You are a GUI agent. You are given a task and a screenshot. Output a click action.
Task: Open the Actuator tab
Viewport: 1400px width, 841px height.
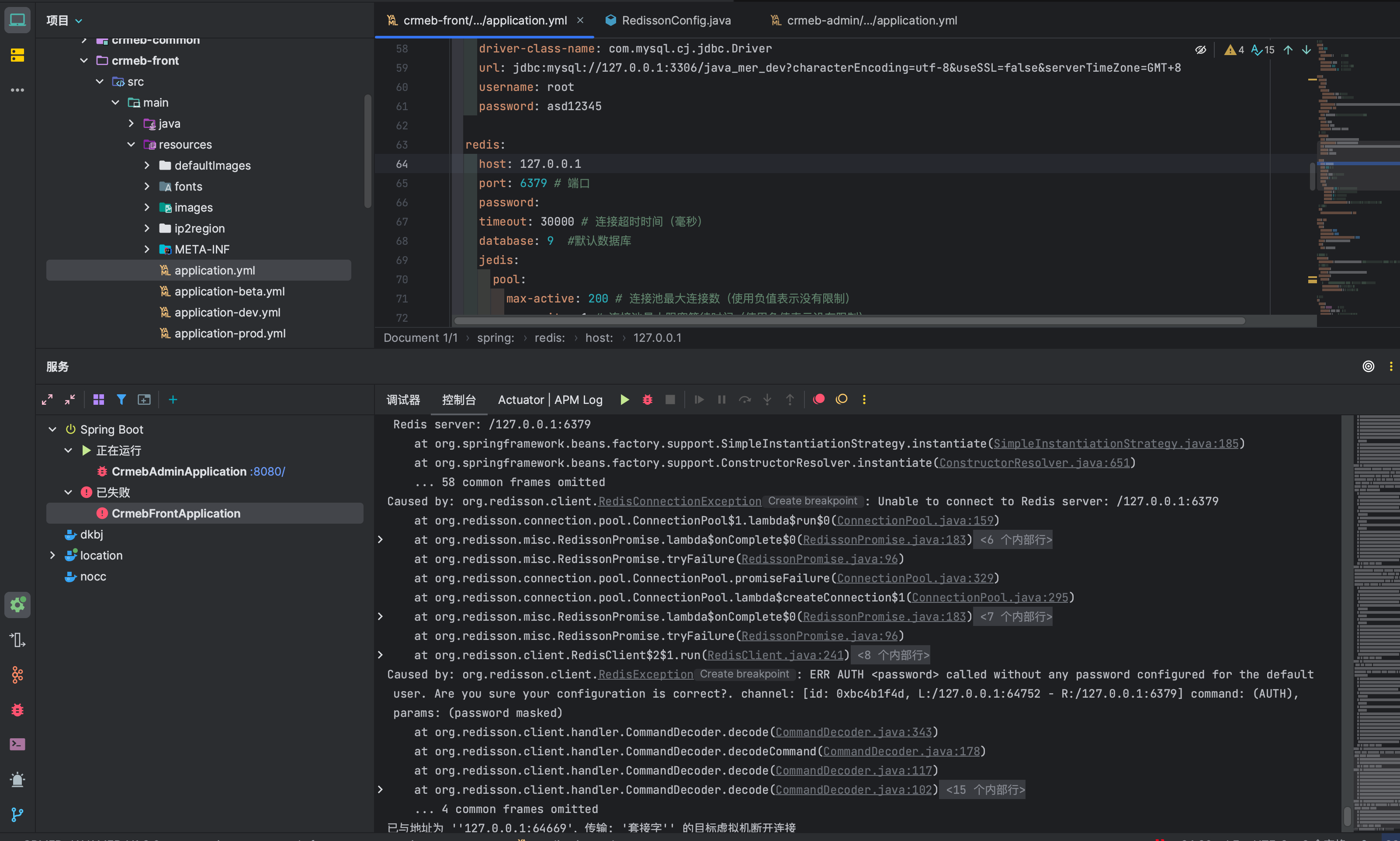520,400
